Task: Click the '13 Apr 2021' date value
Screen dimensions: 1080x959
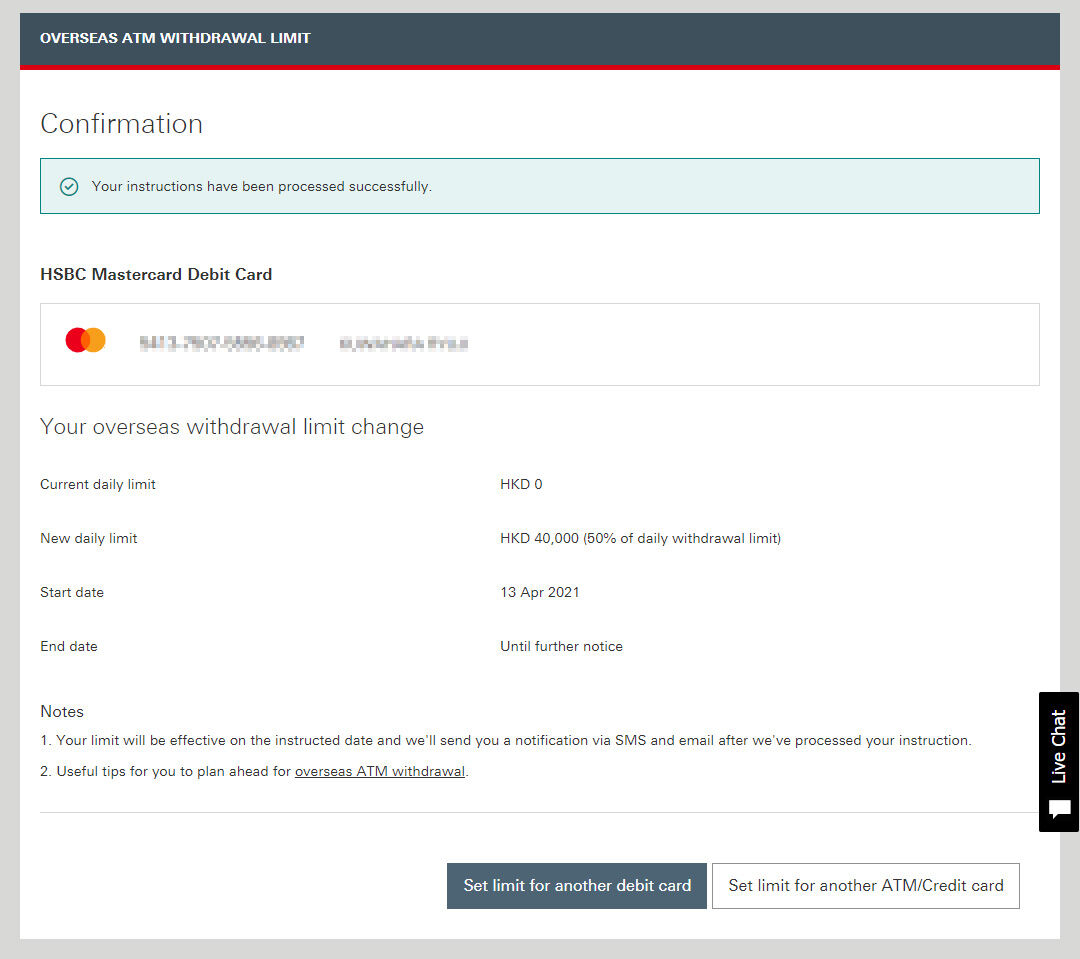Action: click(540, 592)
